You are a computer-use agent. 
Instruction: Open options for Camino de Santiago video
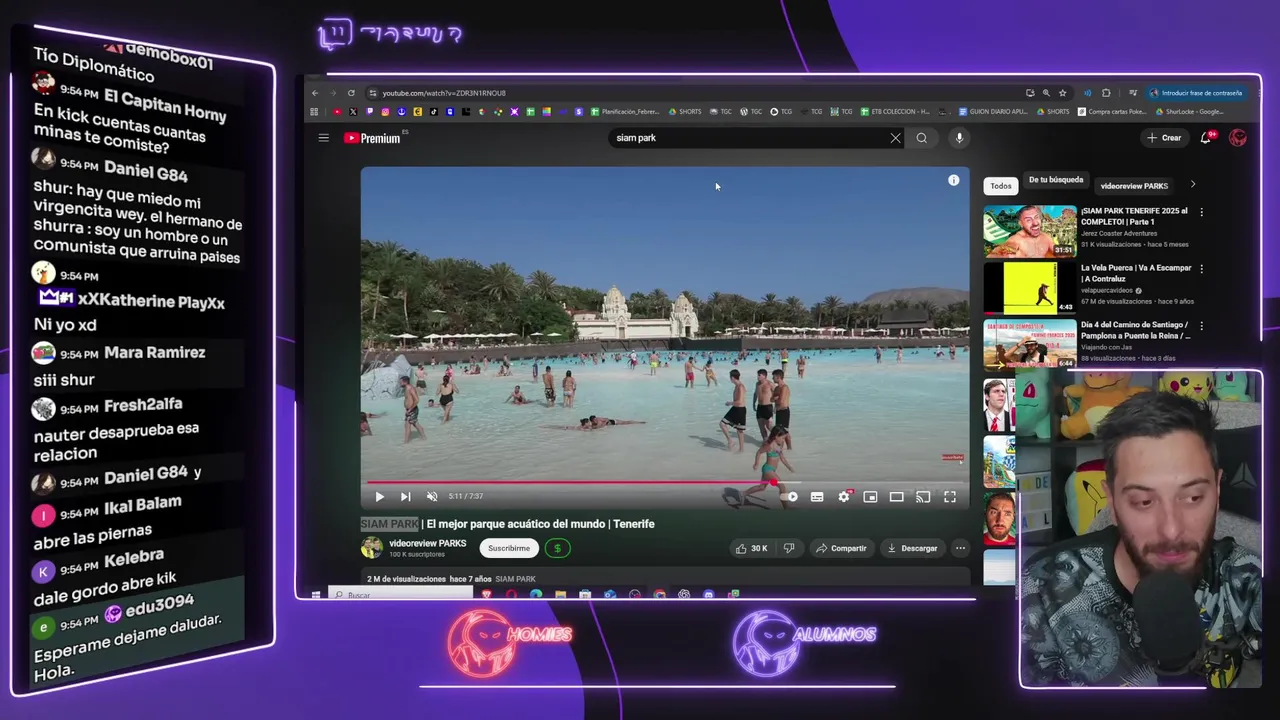click(1201, 326)
